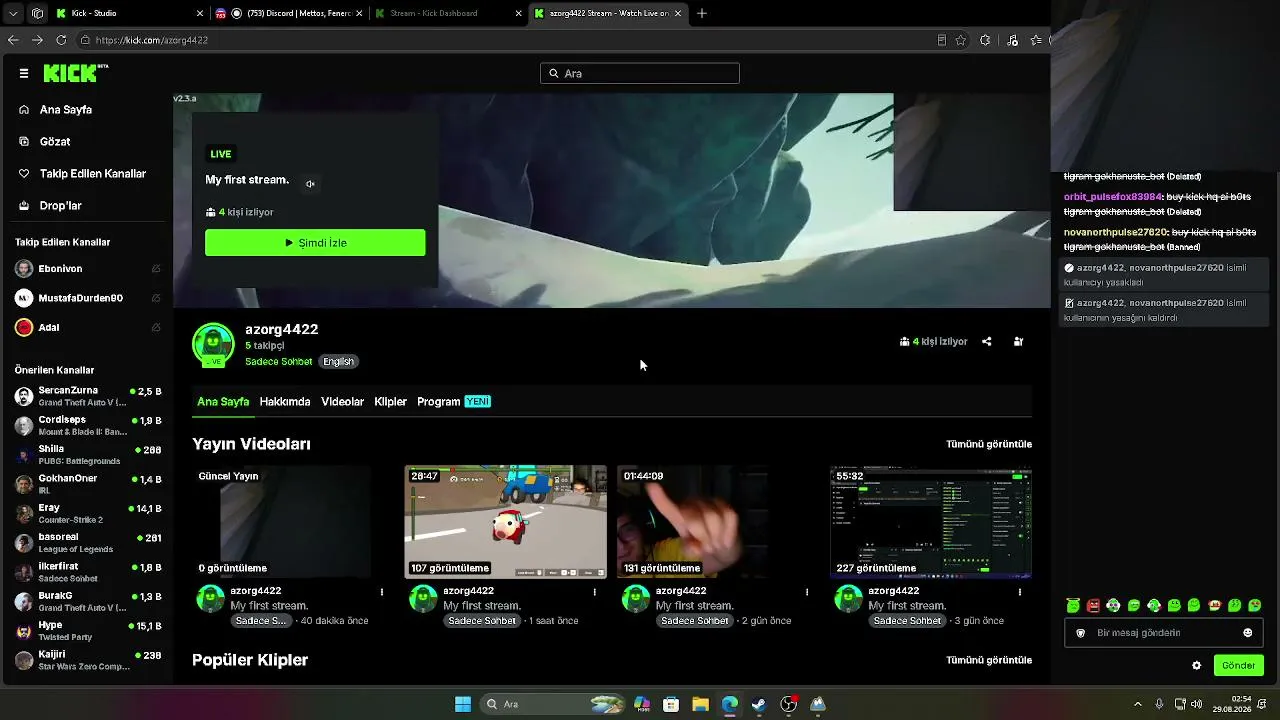
Task: Toggle notifications for MustafaDurden00 channel
Action: click(156, 298)
